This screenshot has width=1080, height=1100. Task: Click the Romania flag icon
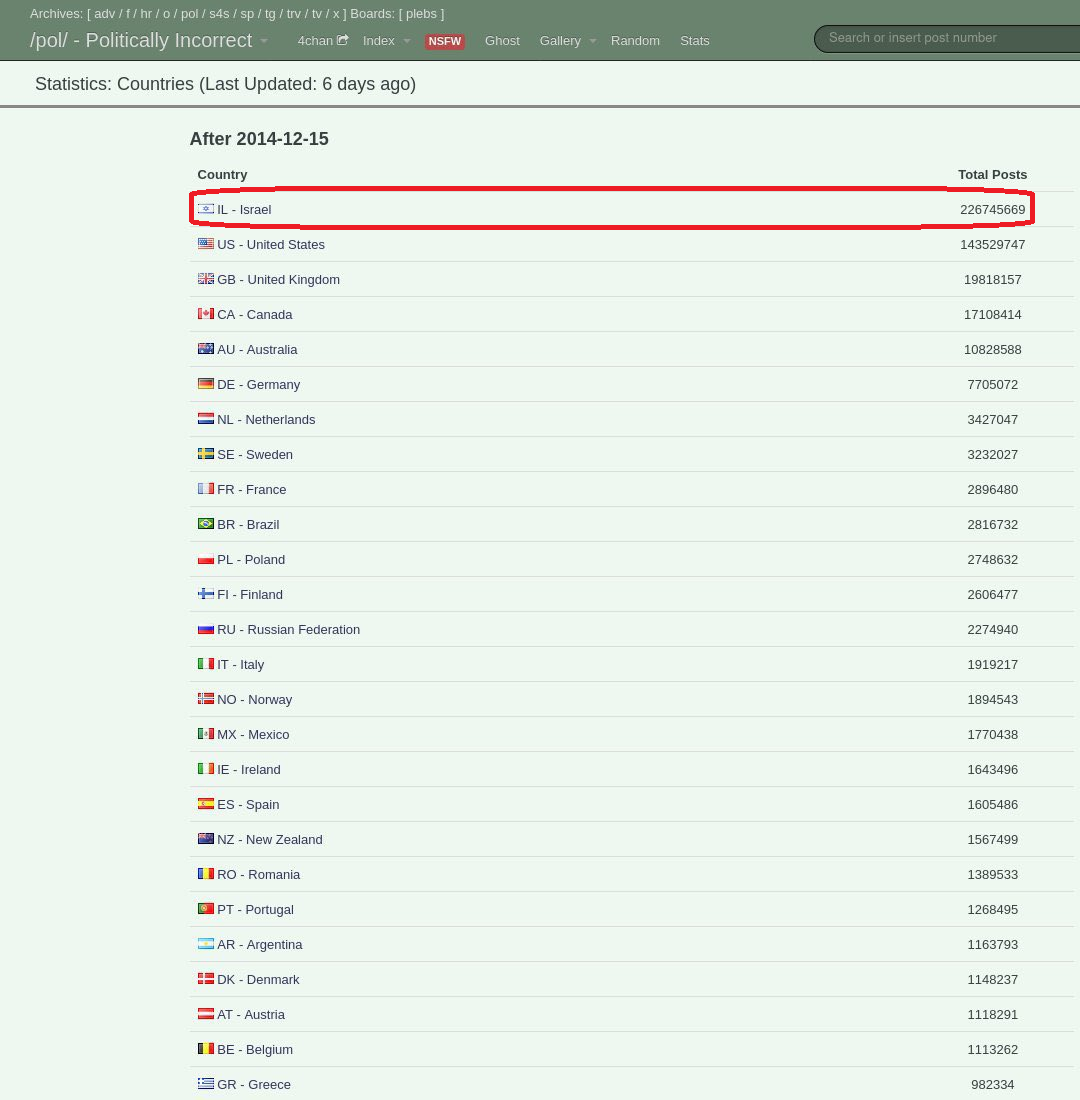tap(206, 873)
